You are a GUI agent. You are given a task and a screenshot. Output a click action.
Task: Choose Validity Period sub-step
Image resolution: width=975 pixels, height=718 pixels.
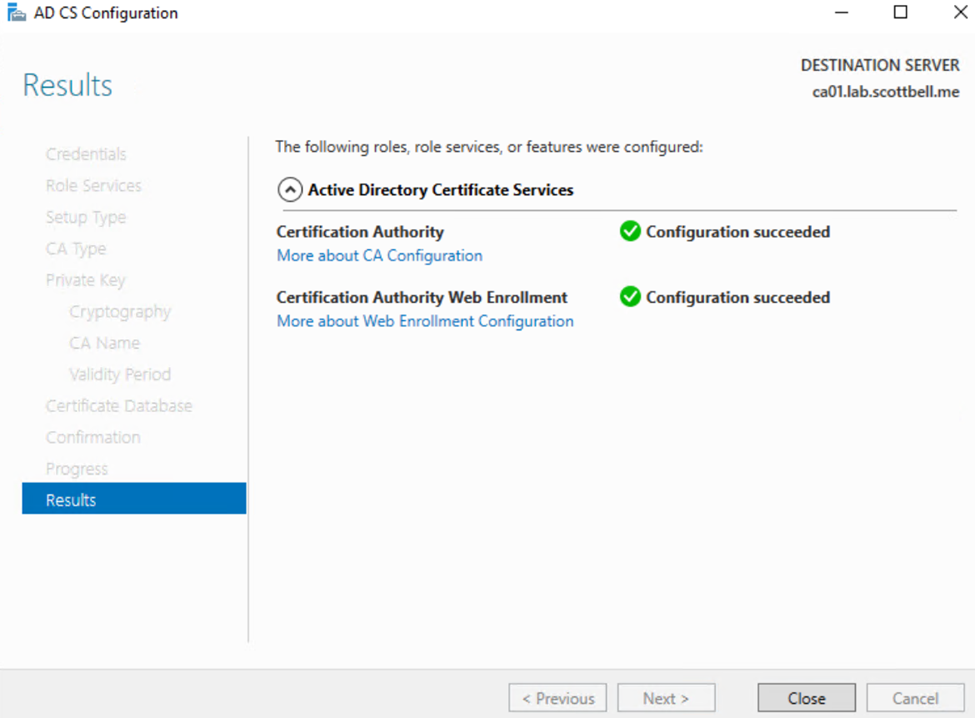pyautogui.click(x=120, y=374)
